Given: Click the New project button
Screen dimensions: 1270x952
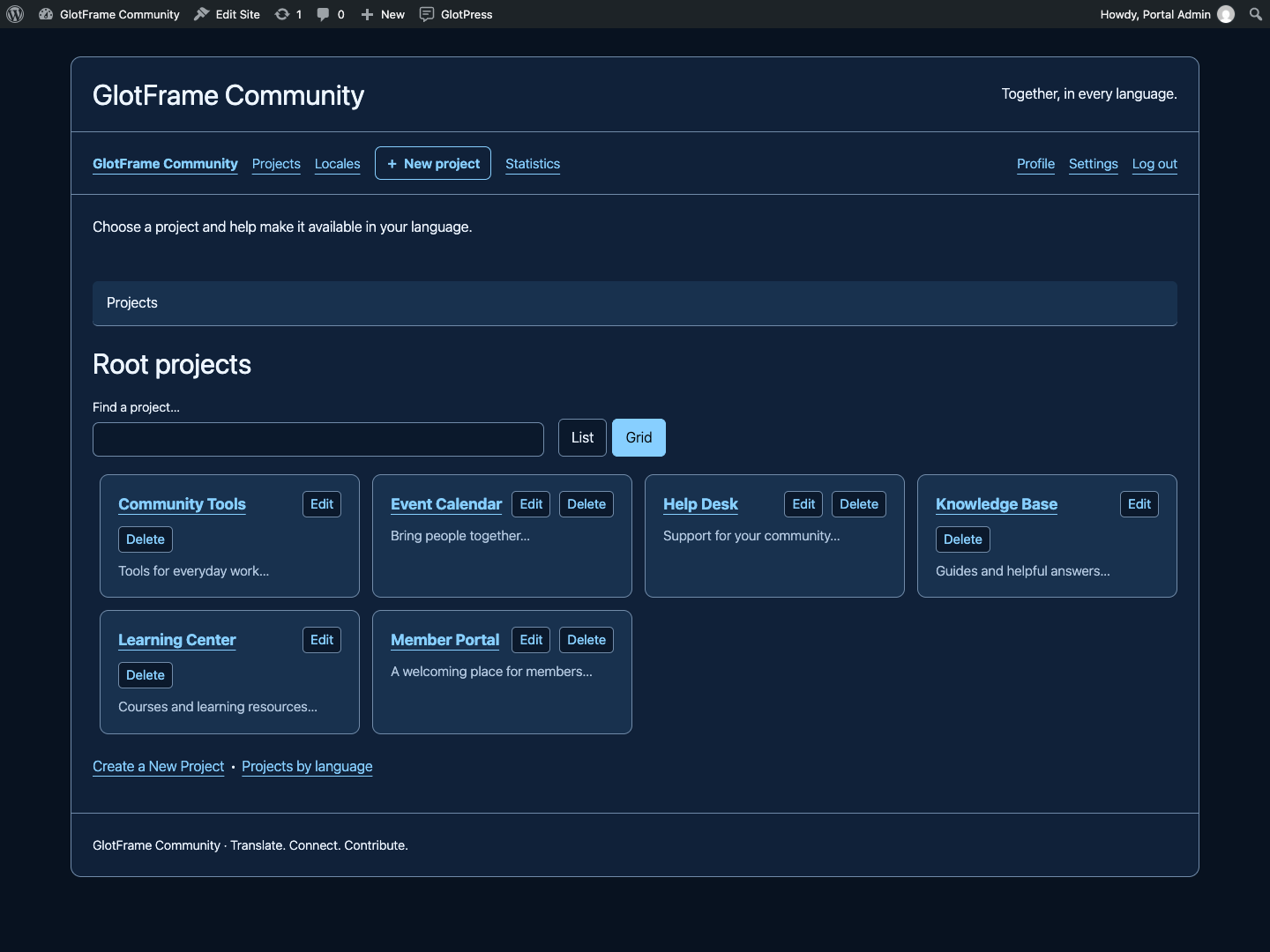Looking at the screenshot, I should [433, 163].
